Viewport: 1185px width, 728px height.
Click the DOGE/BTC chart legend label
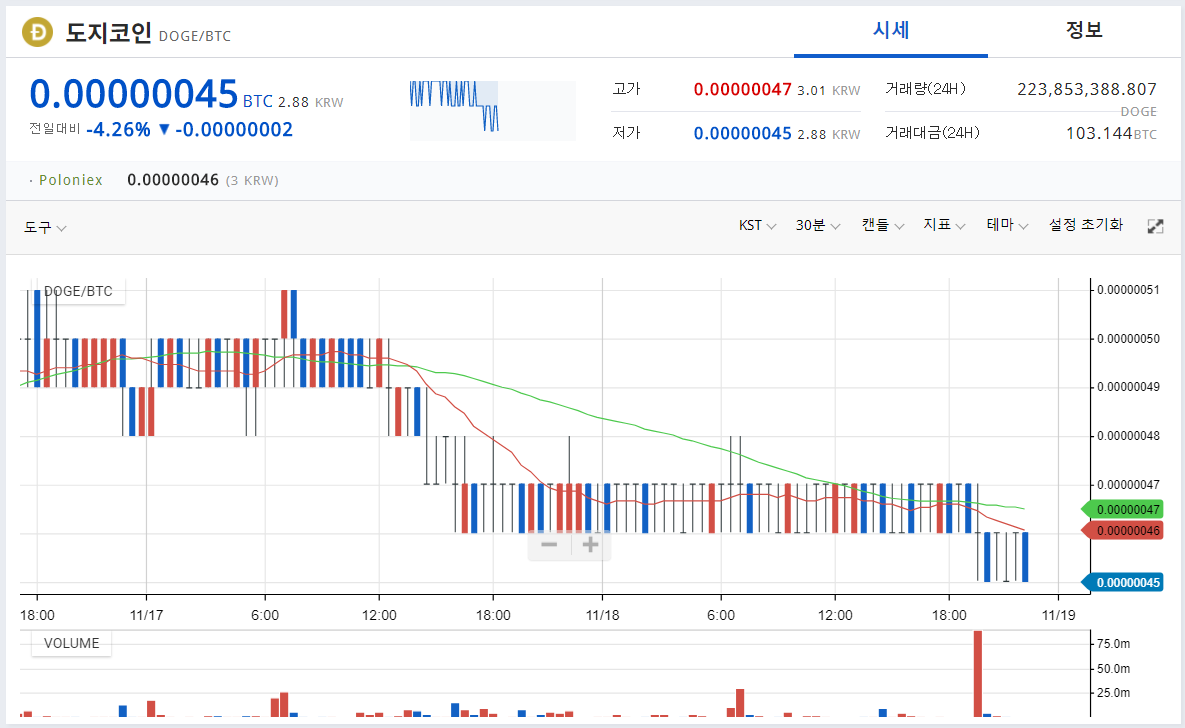click(x=78, y=291)
